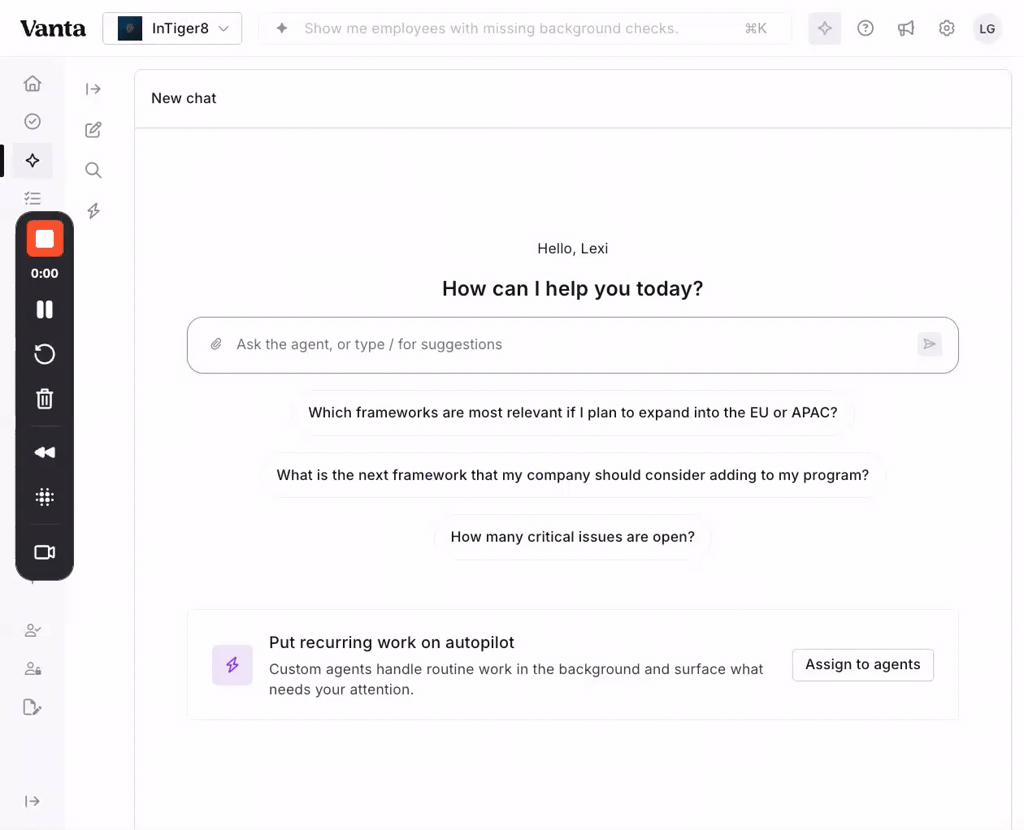
Task: Rewind the recording
Action: click(x=44, y=452)
